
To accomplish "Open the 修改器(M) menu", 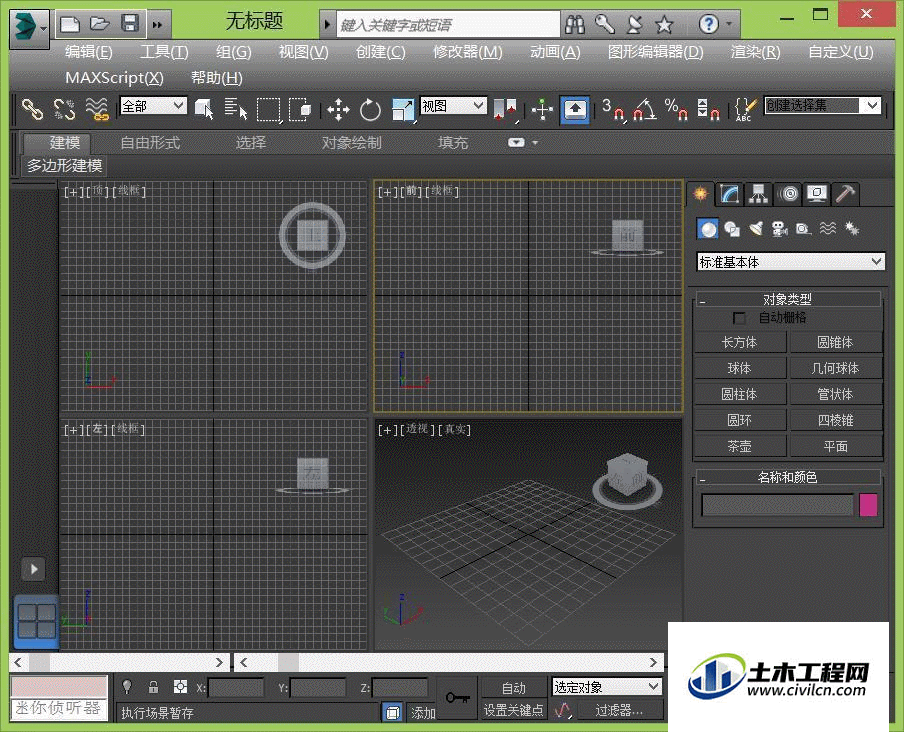I will click(x=468, y=52).
